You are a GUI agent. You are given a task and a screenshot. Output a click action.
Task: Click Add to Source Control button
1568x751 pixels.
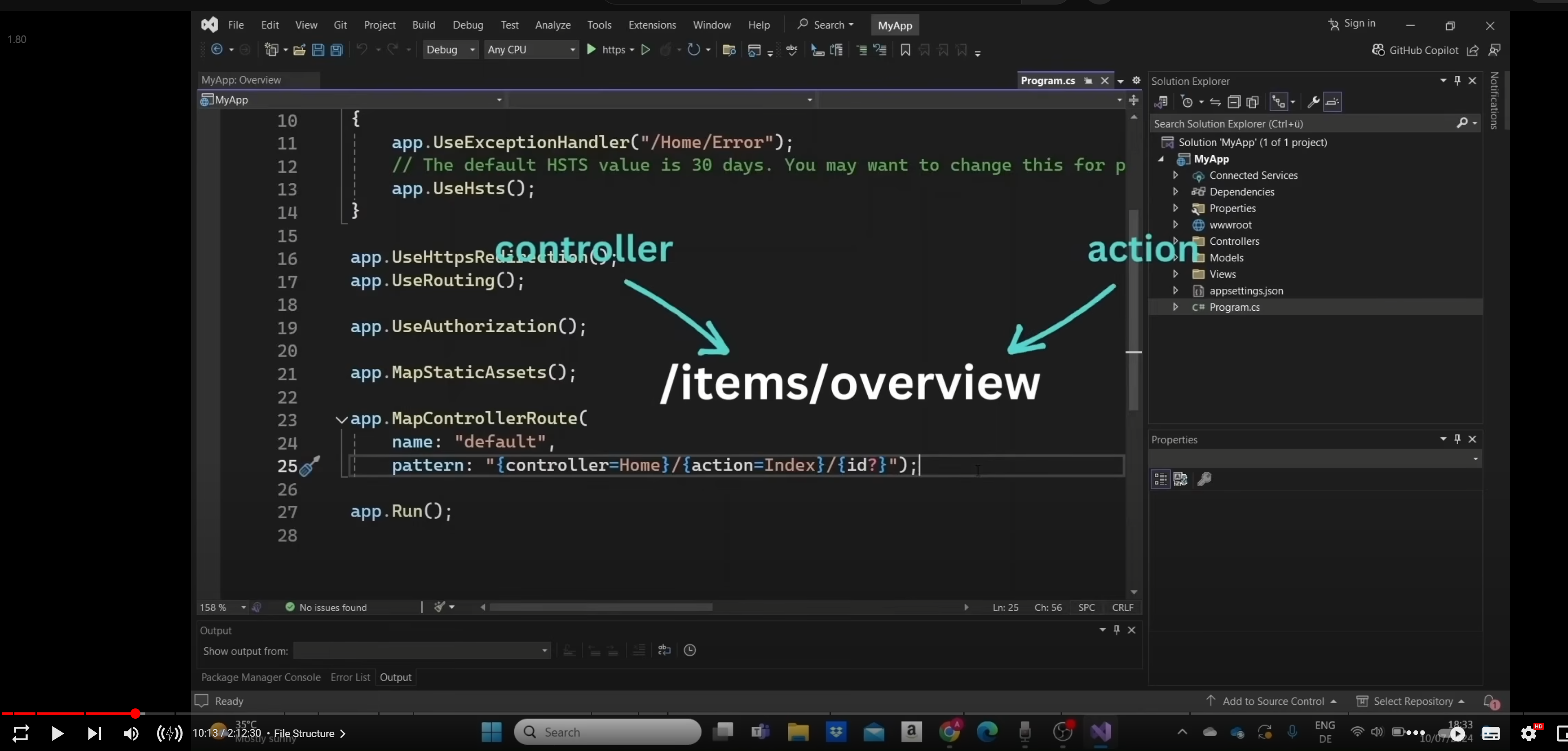pyautogui.click(x=1272, y=701)
